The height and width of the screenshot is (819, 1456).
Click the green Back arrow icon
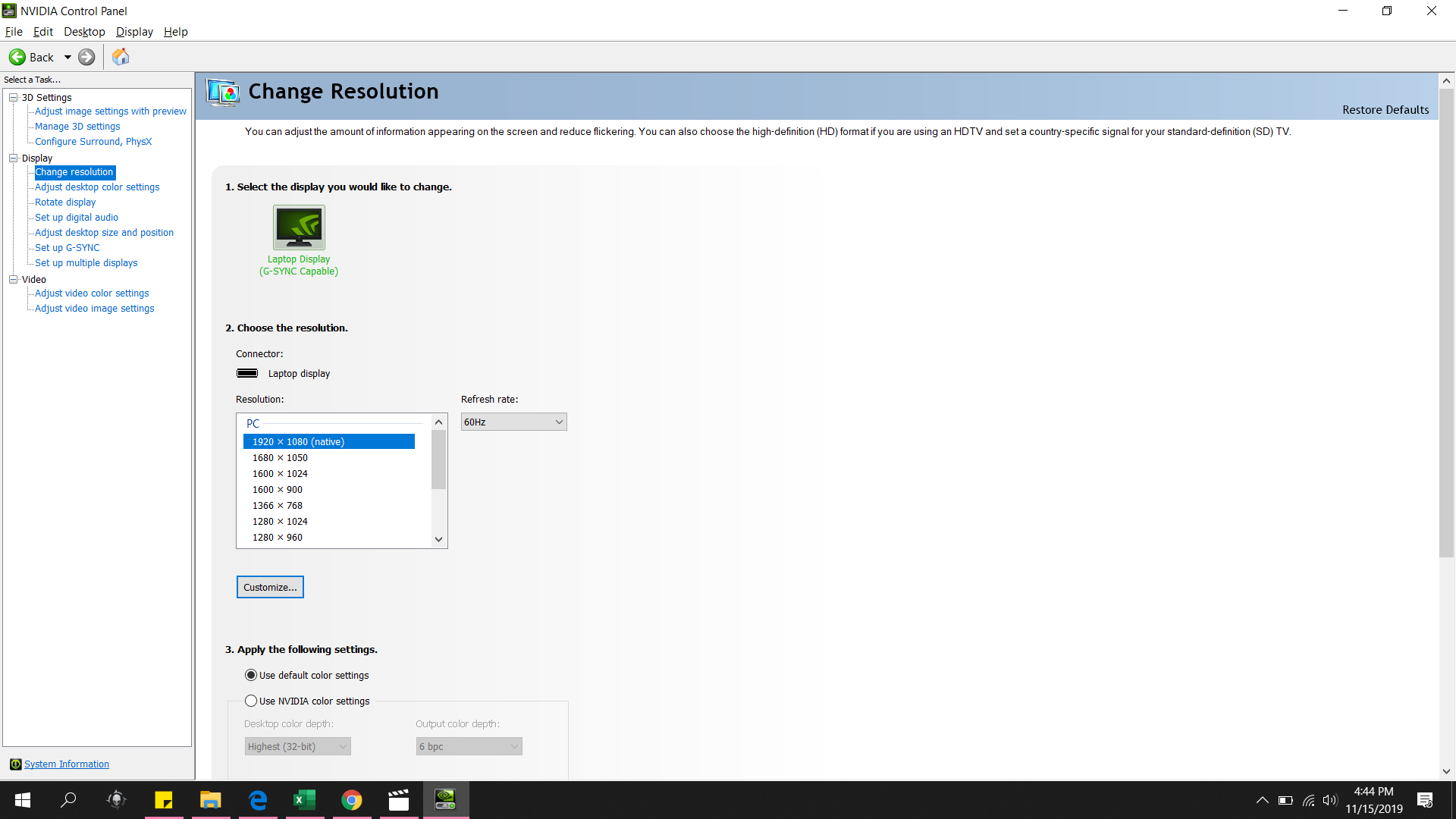17,57
